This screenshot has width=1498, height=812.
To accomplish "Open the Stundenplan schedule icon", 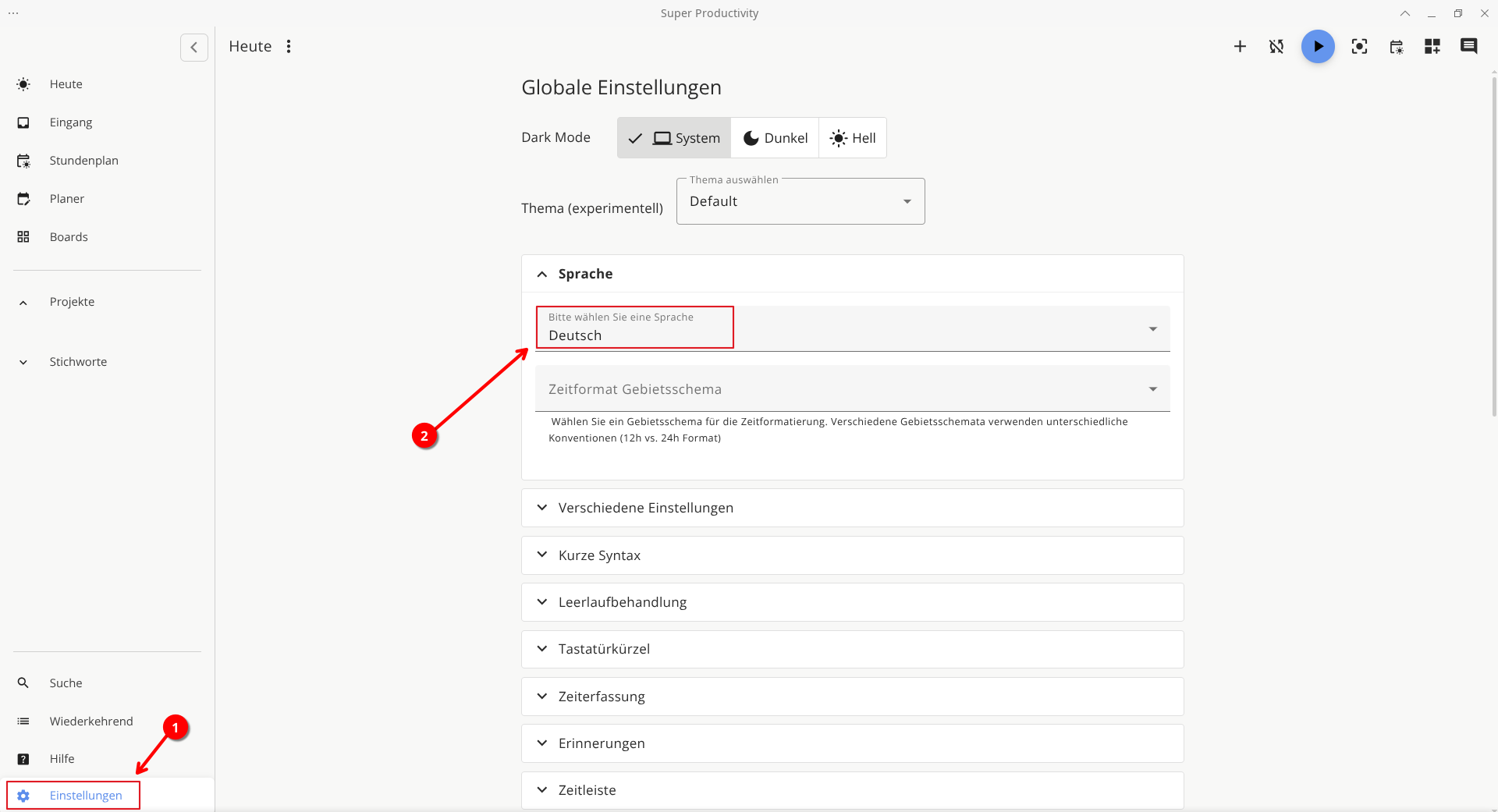I will tap(23, 161).
